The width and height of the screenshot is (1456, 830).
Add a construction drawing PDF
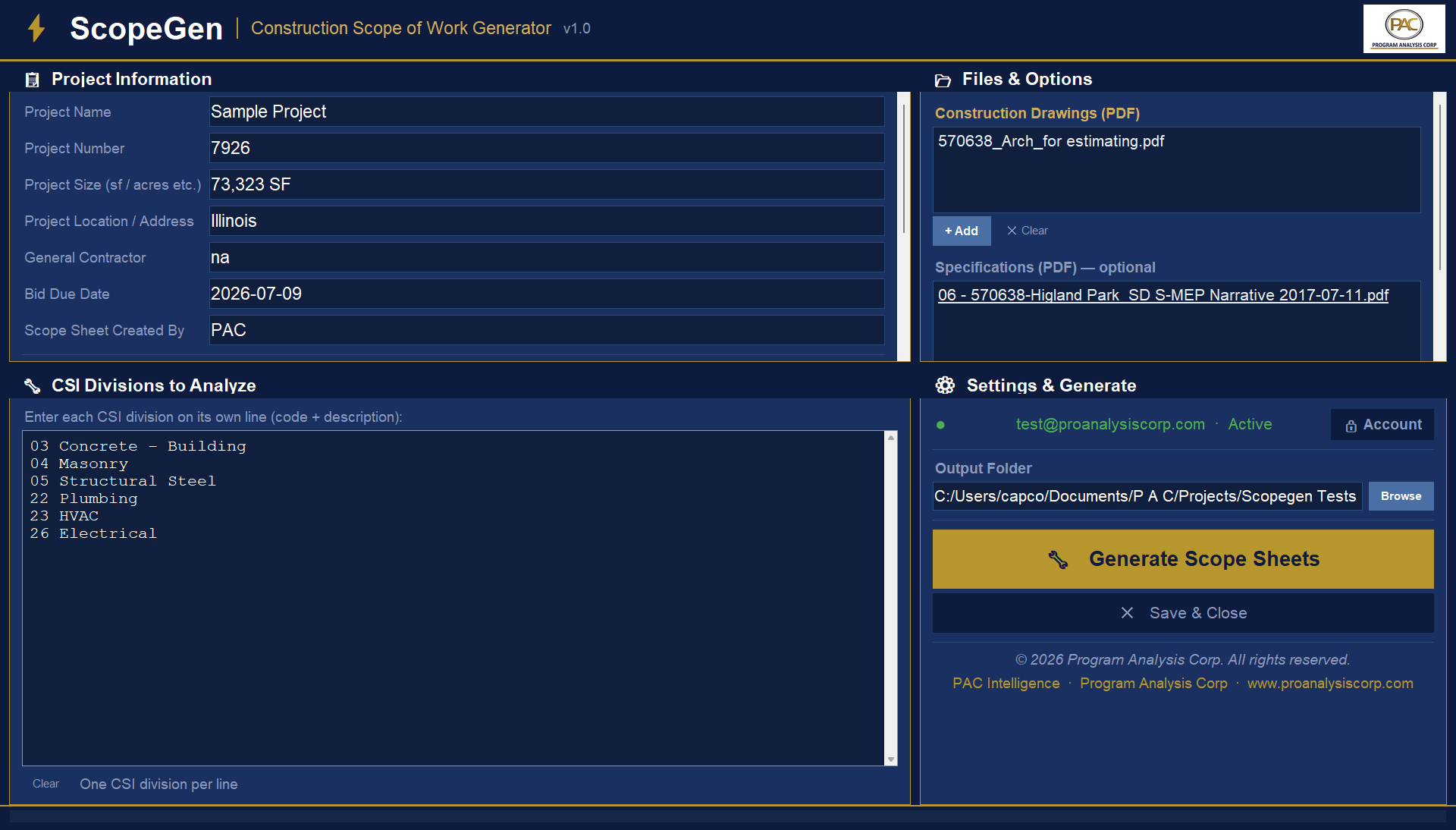(962, 231)
